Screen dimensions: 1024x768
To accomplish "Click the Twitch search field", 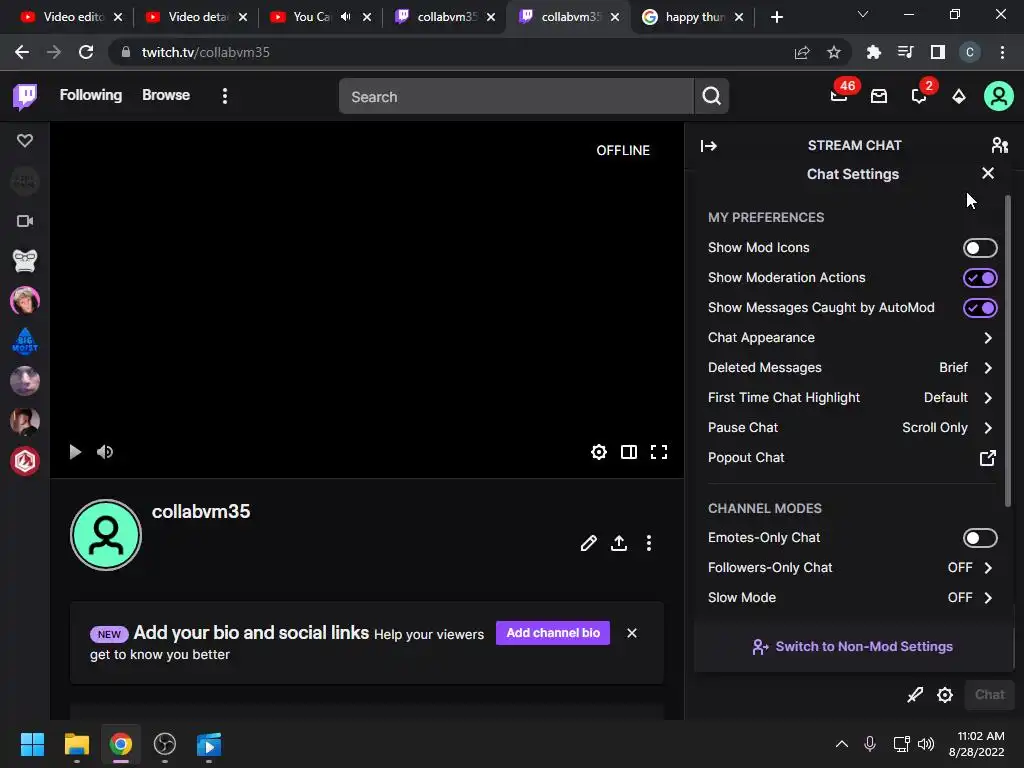I will (516, 97).
